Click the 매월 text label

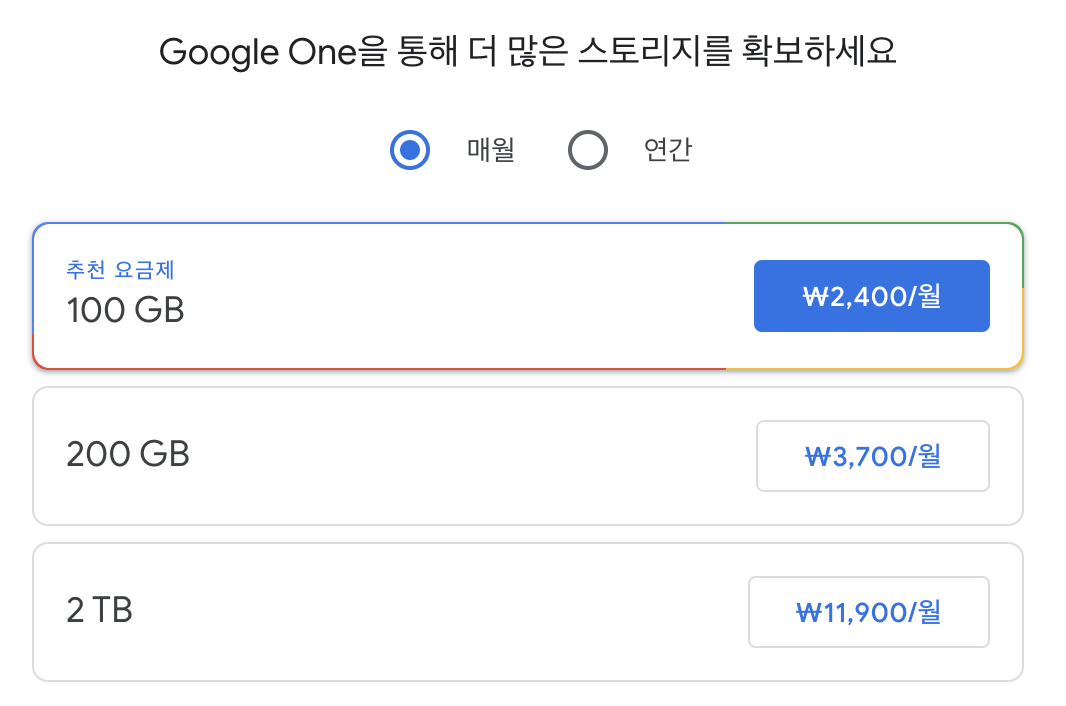pyautogui.click(x=490, y=150)
